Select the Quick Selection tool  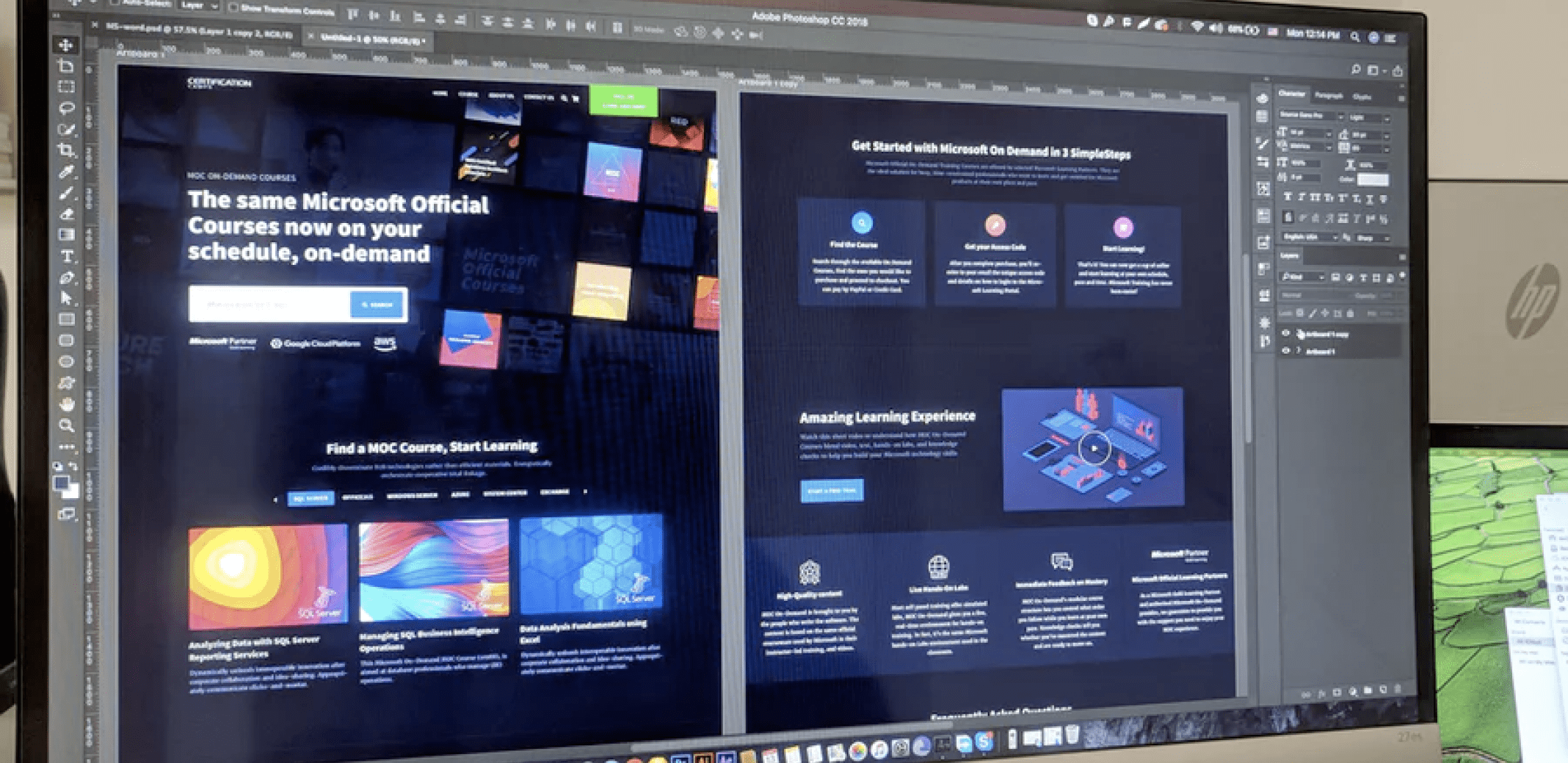(x=66, y=129)
